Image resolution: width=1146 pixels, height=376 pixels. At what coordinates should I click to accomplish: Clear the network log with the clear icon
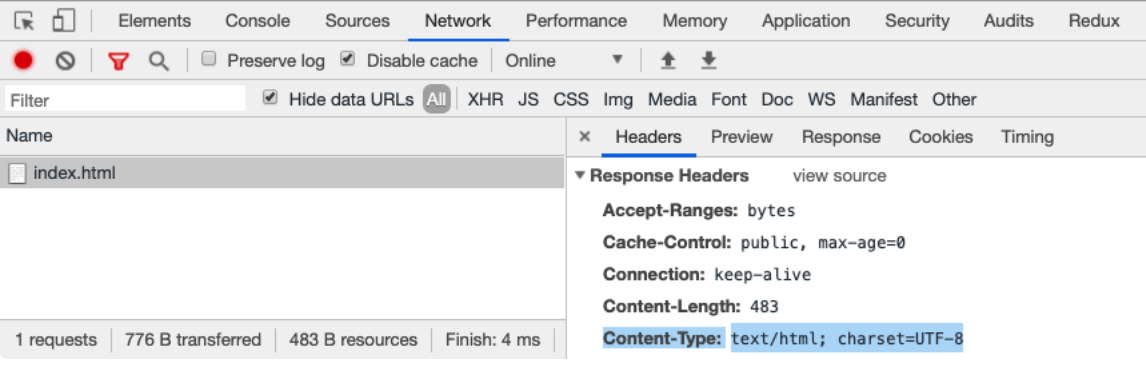66,61
